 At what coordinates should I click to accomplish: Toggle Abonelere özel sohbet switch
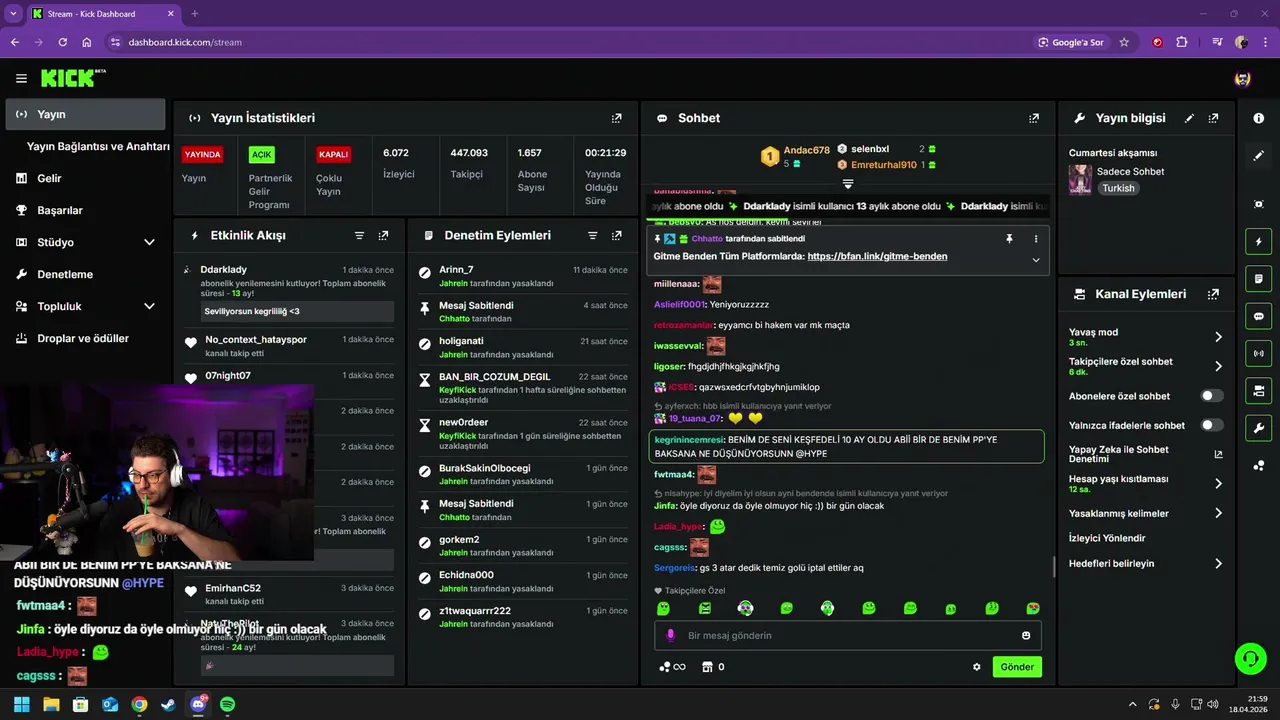(1212, 396)
